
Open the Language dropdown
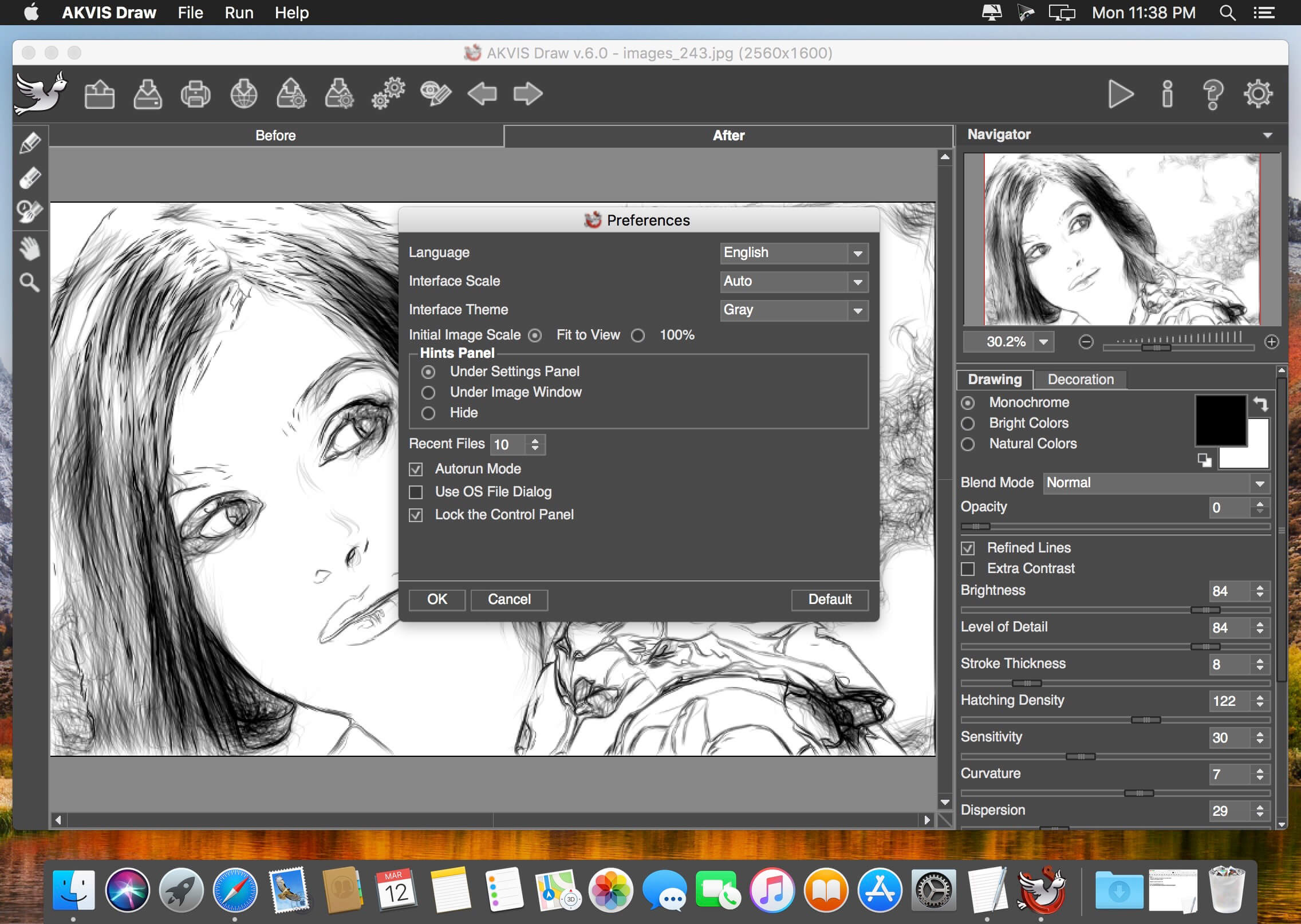[x=794, y=253]
